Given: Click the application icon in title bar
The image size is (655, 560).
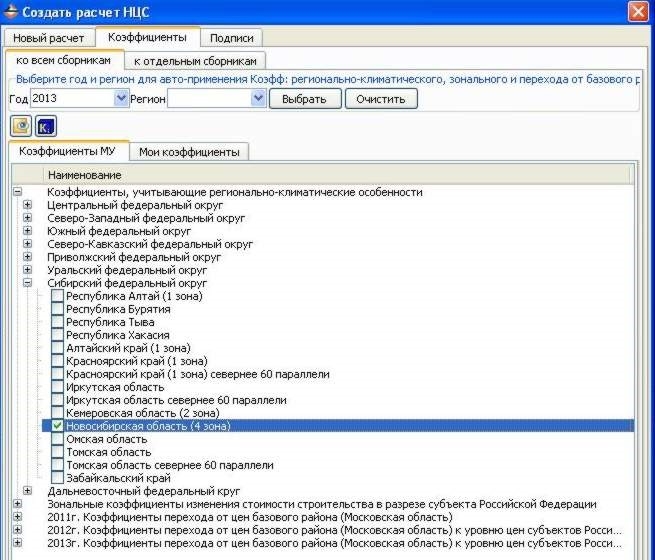Looking at the screenshot, I should click(x=12, y=12).
